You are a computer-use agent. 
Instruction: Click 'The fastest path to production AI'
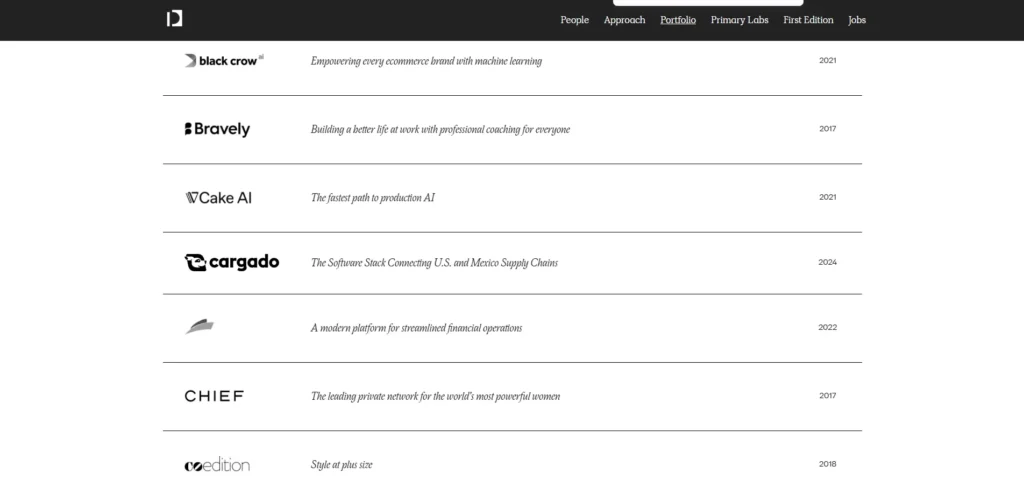[x=373, y=198]
